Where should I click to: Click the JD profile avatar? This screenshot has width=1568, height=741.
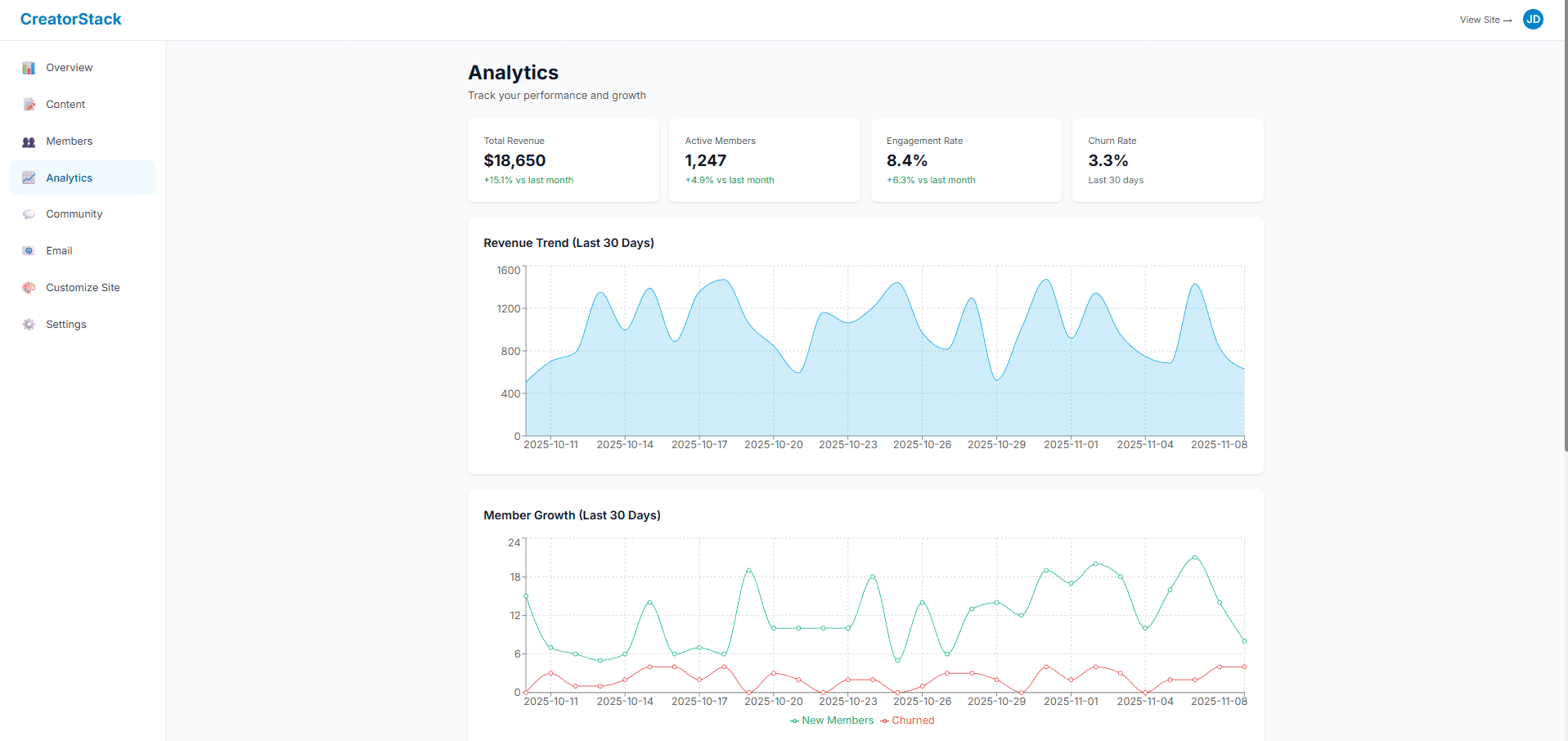pos(1533,19)
